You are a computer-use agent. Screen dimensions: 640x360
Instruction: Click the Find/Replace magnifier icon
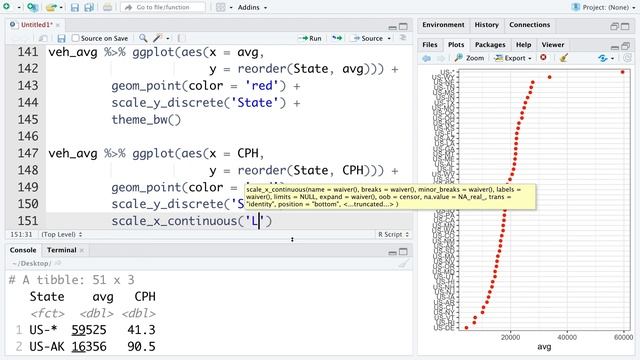click(143, 38)
